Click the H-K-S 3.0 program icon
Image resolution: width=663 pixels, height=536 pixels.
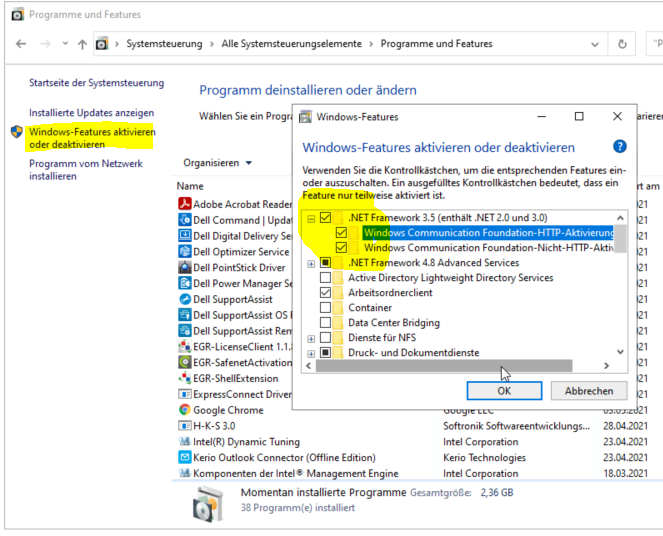(184, 426)
